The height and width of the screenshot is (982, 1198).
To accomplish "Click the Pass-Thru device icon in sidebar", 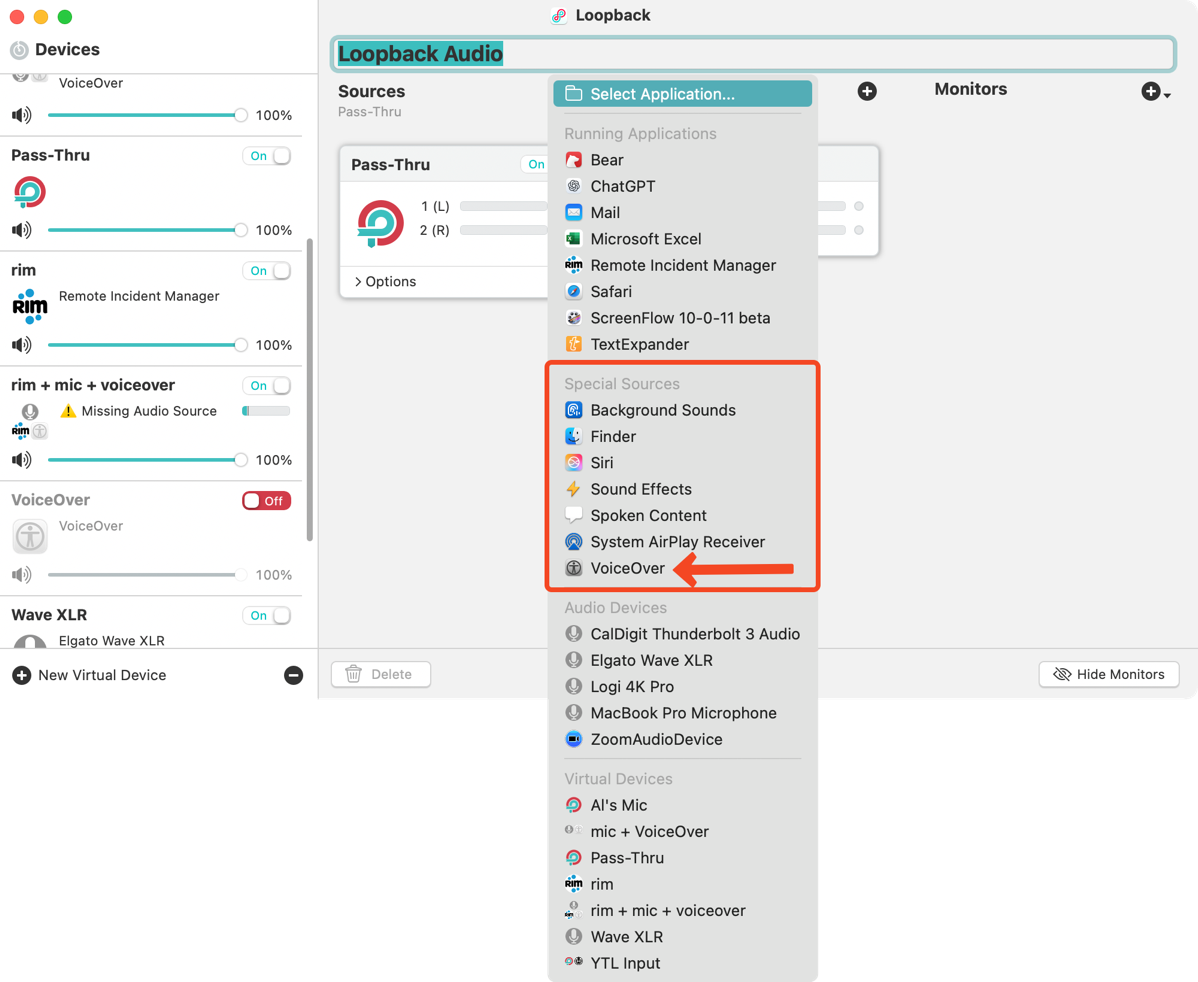I will 30,192.
